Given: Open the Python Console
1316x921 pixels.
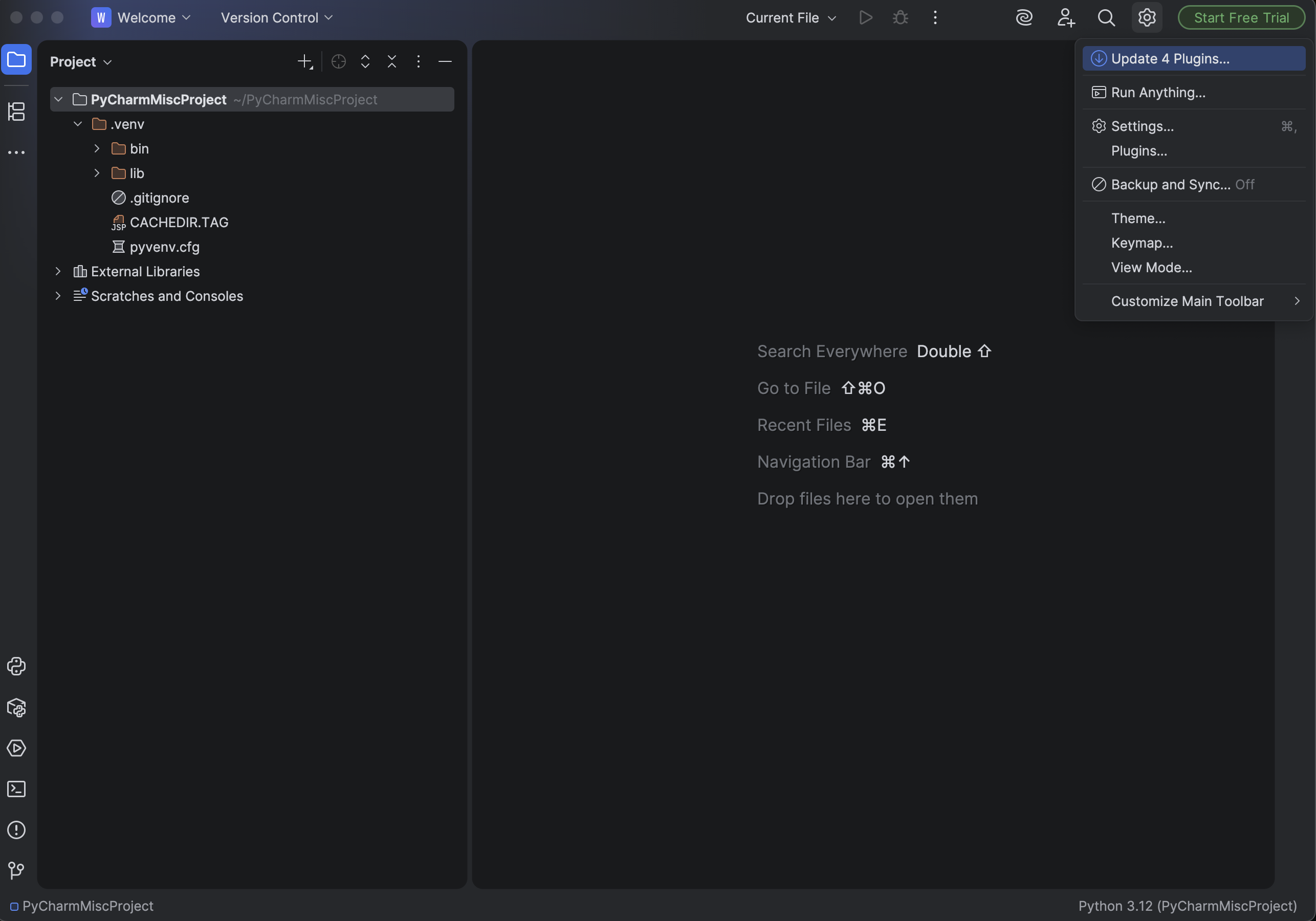Looking at the screenshot, I should click(16, 667).
